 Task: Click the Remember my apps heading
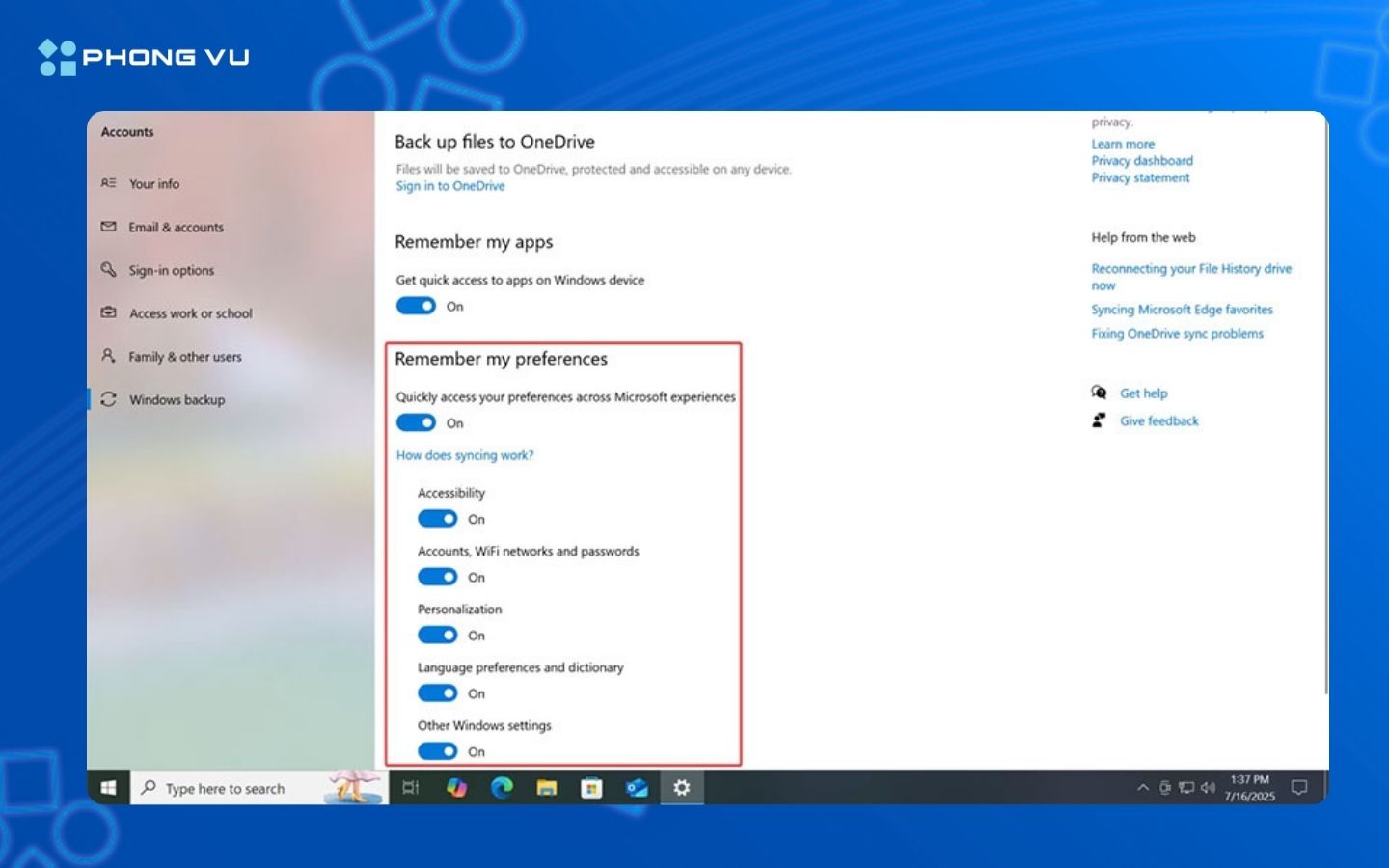tap(474, 242)
